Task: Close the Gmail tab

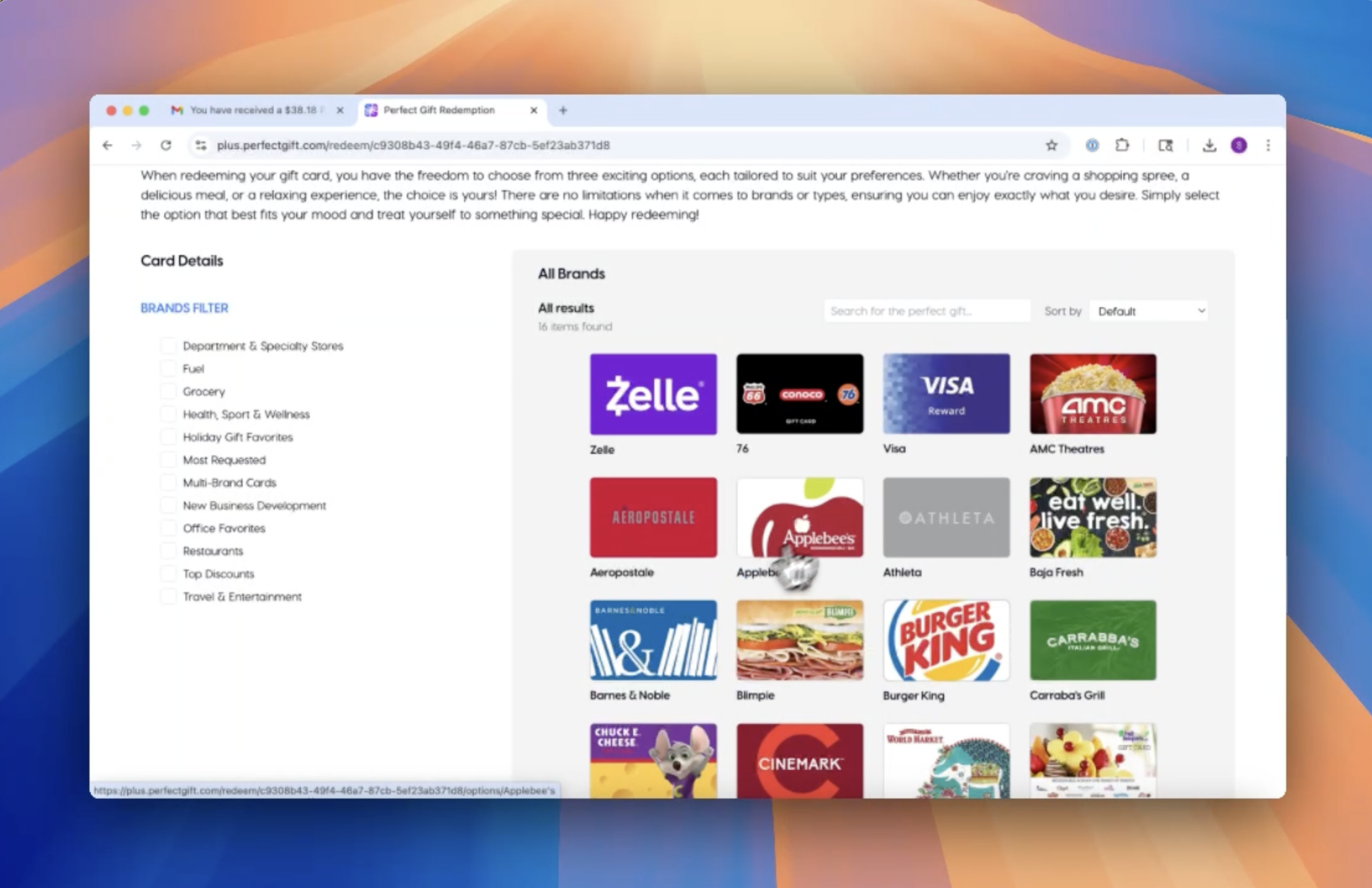Action: point(340,110)
